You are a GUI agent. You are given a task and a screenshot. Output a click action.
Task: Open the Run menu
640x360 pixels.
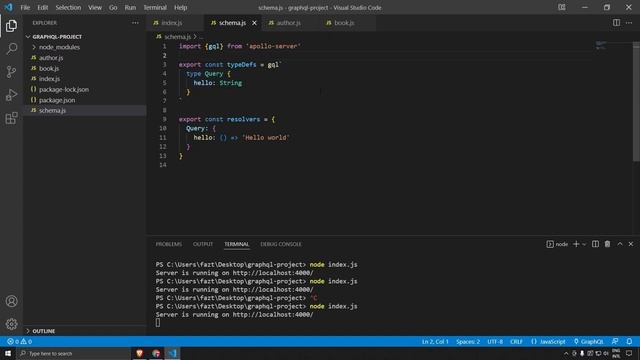(x=130, y=7)
